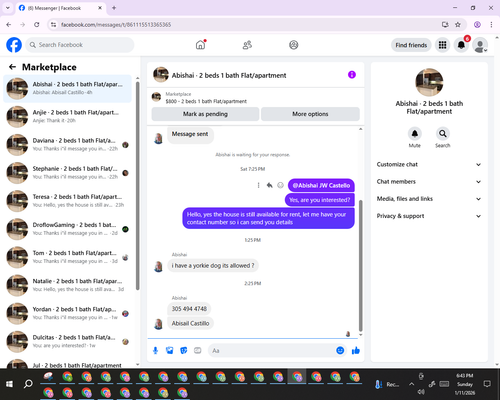500x400 pixels.
Task: Mute the chat using the bell icon
Action: (x=415, y=134)
